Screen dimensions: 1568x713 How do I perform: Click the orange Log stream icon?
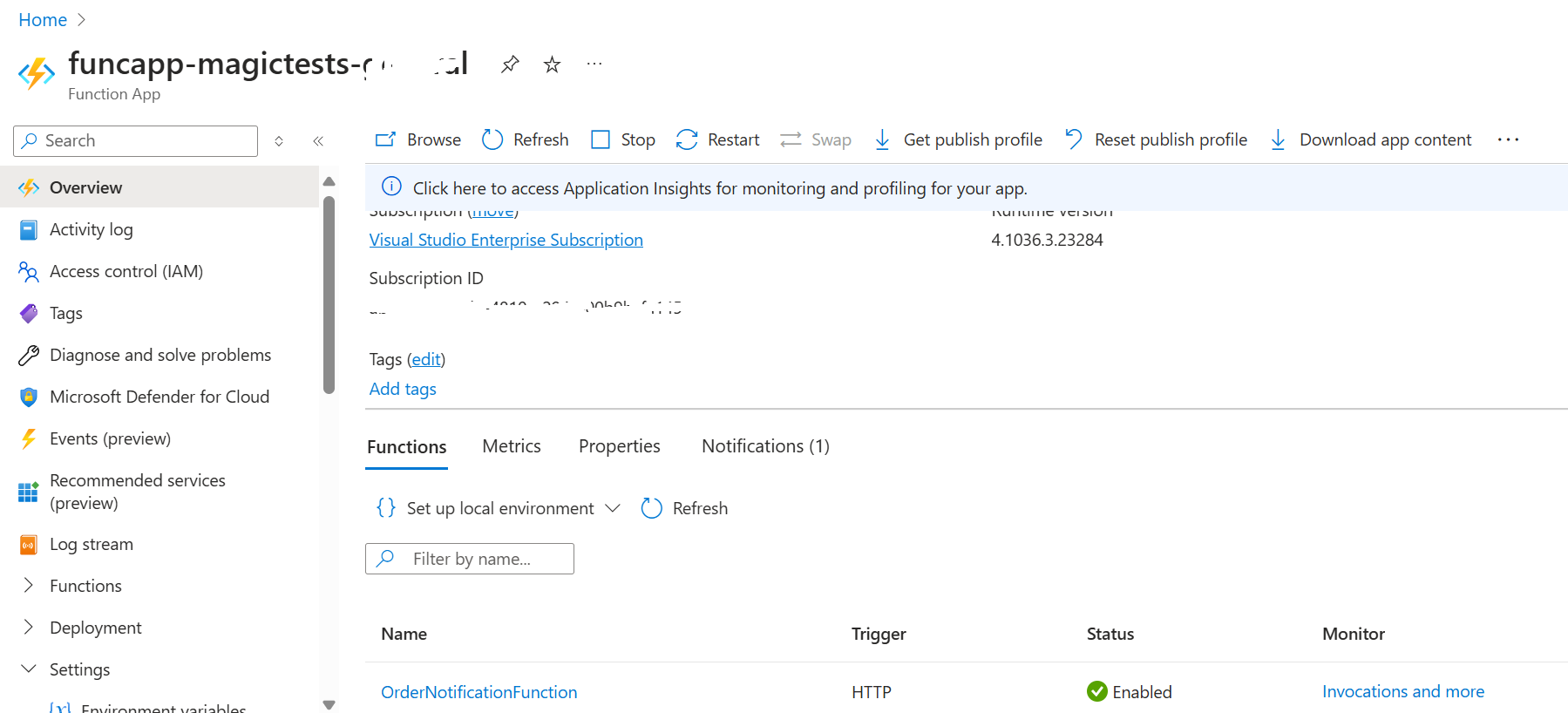(29, 545)
